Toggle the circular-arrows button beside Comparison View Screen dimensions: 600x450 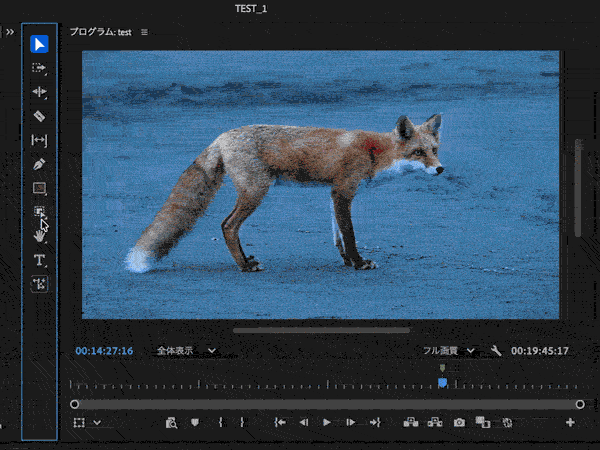coord(507,422)
